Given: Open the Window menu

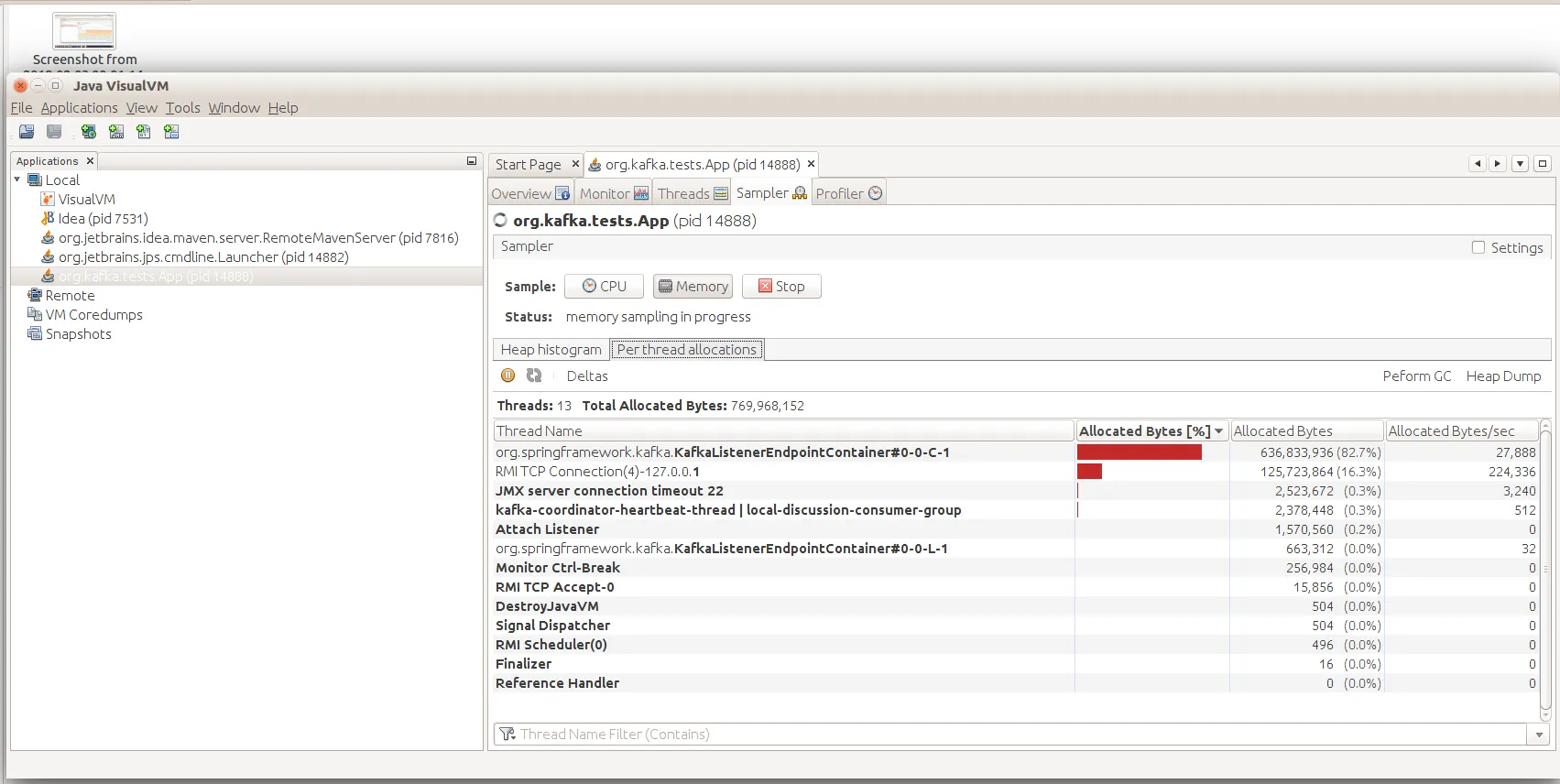Looking at the screenshot, I should (235, 108).
